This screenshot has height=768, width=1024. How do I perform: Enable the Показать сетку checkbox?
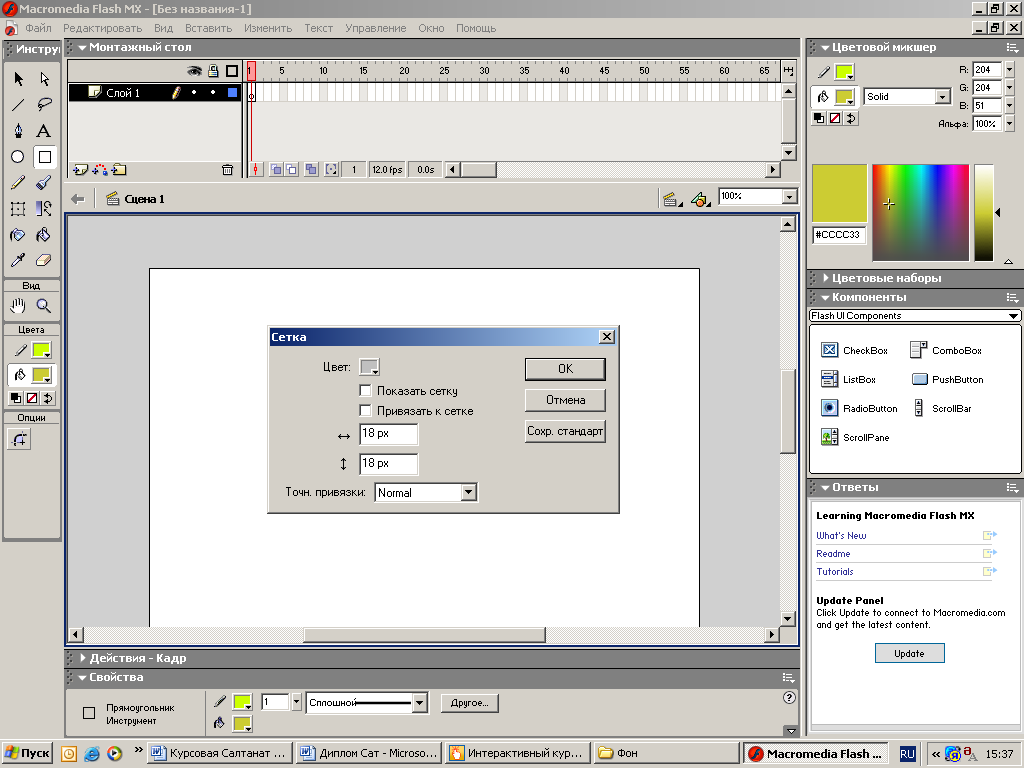coord(366,391)
